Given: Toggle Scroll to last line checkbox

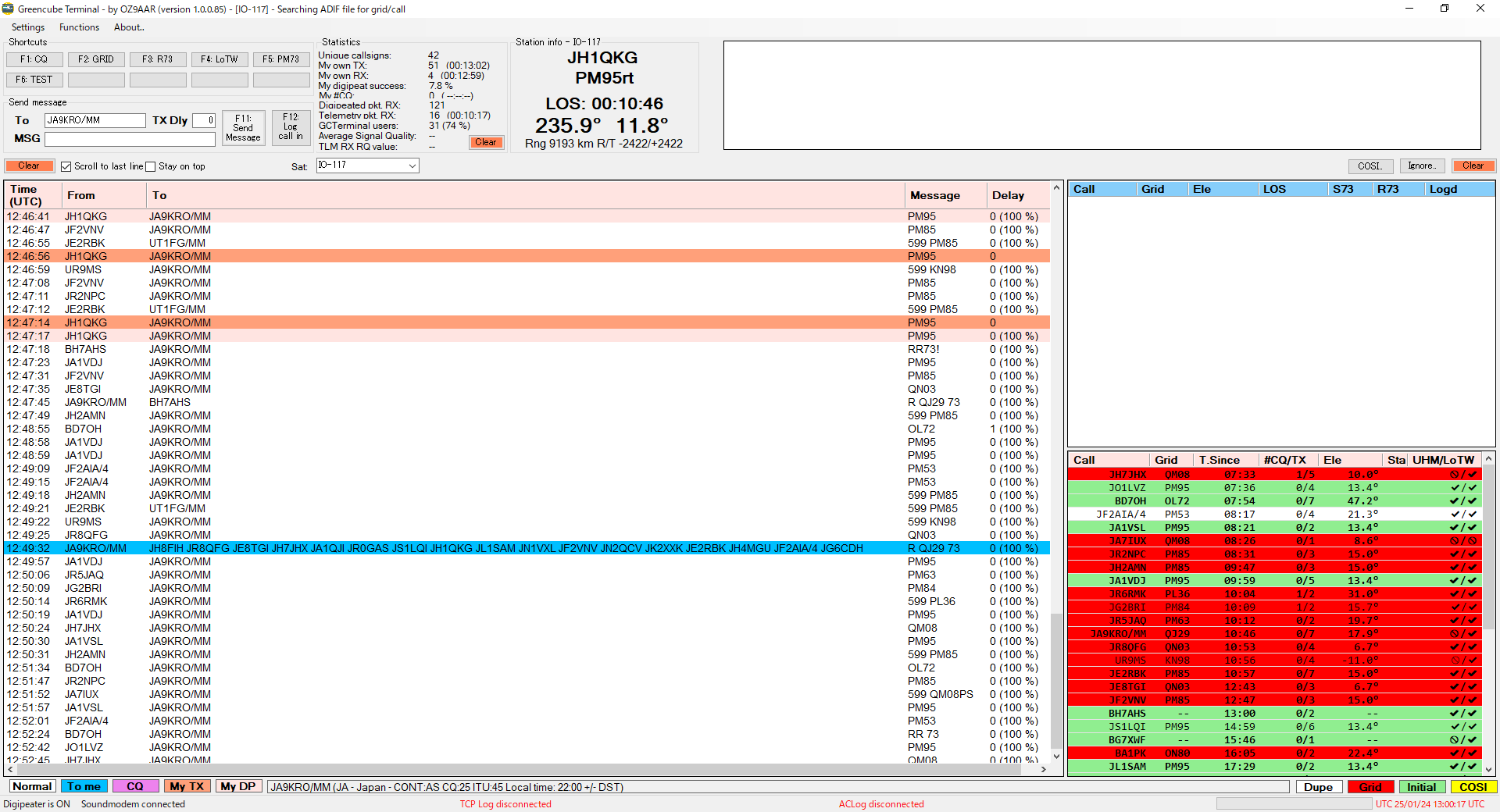Looking at the screenshot, I should point(66,166).
